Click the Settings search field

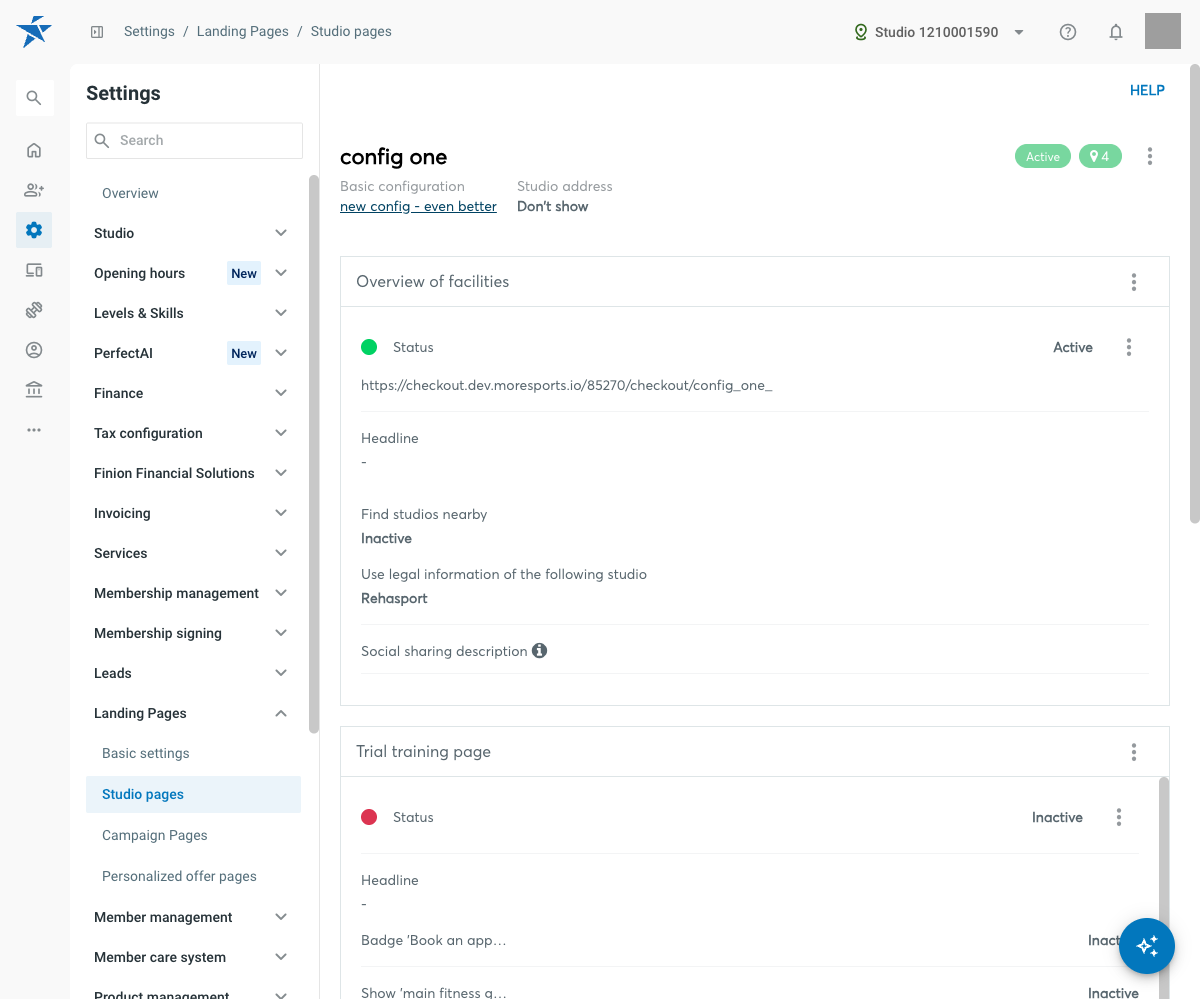click(194, 140)
